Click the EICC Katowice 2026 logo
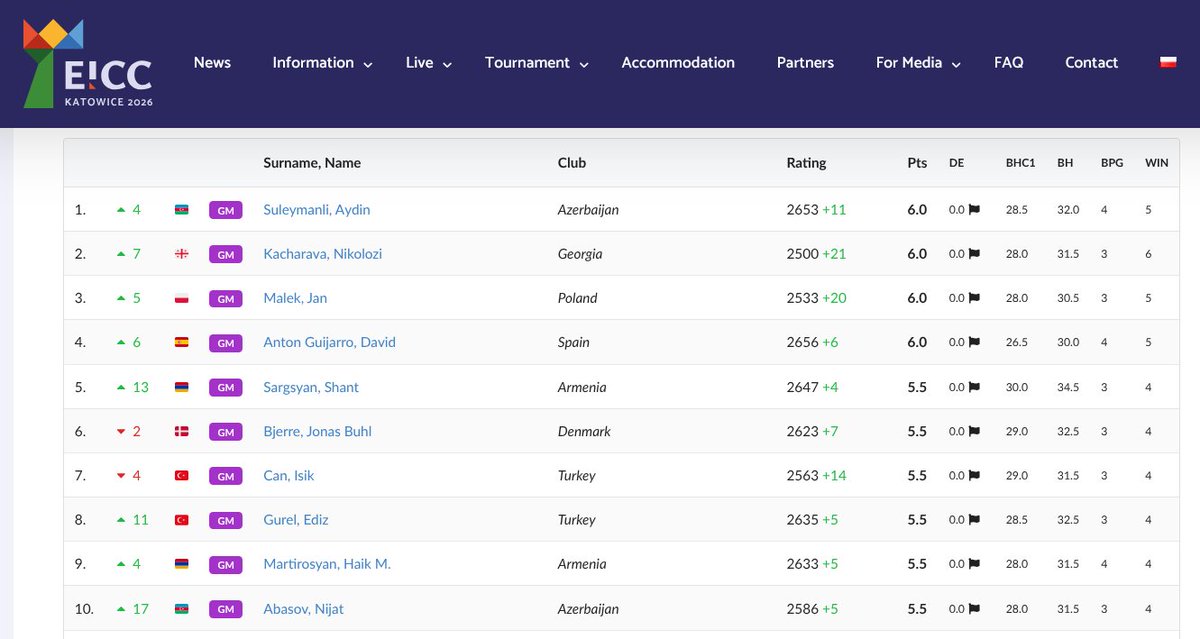 [x=88, y=64]
